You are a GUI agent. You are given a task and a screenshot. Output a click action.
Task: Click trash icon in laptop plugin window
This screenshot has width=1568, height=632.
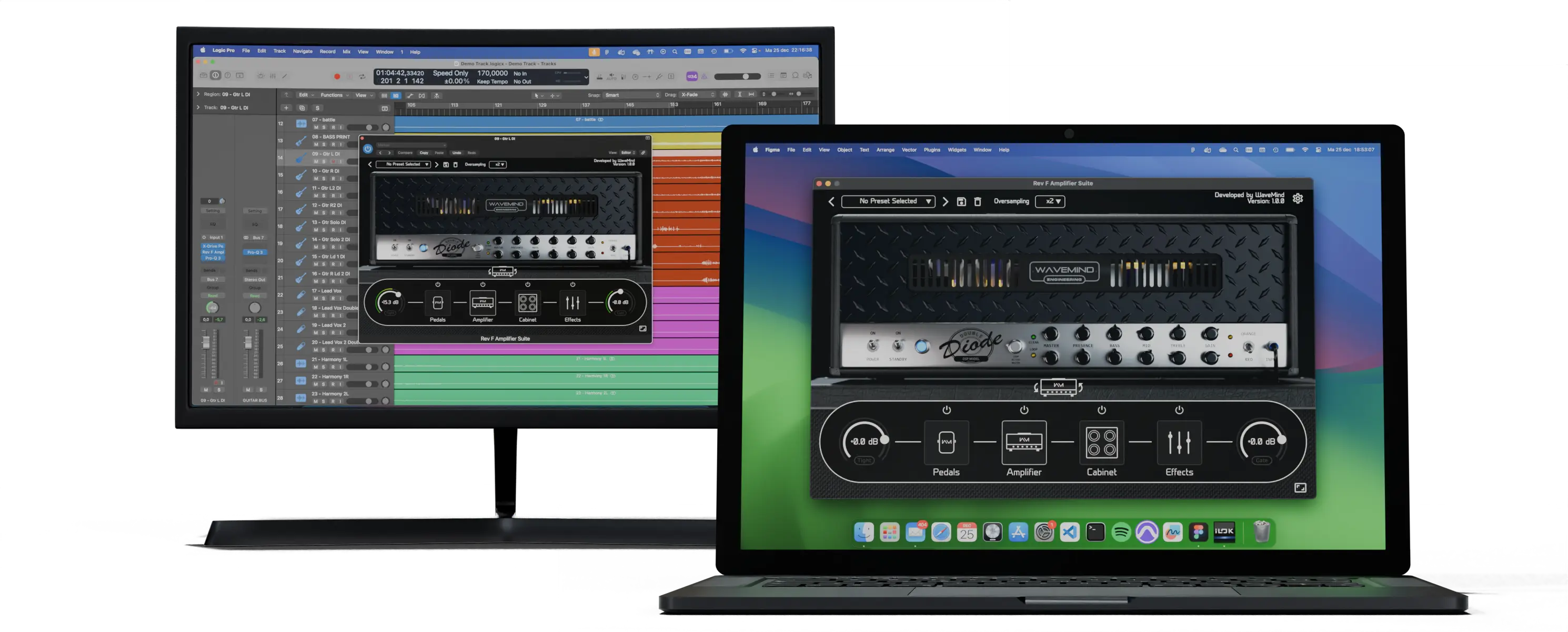978,201
